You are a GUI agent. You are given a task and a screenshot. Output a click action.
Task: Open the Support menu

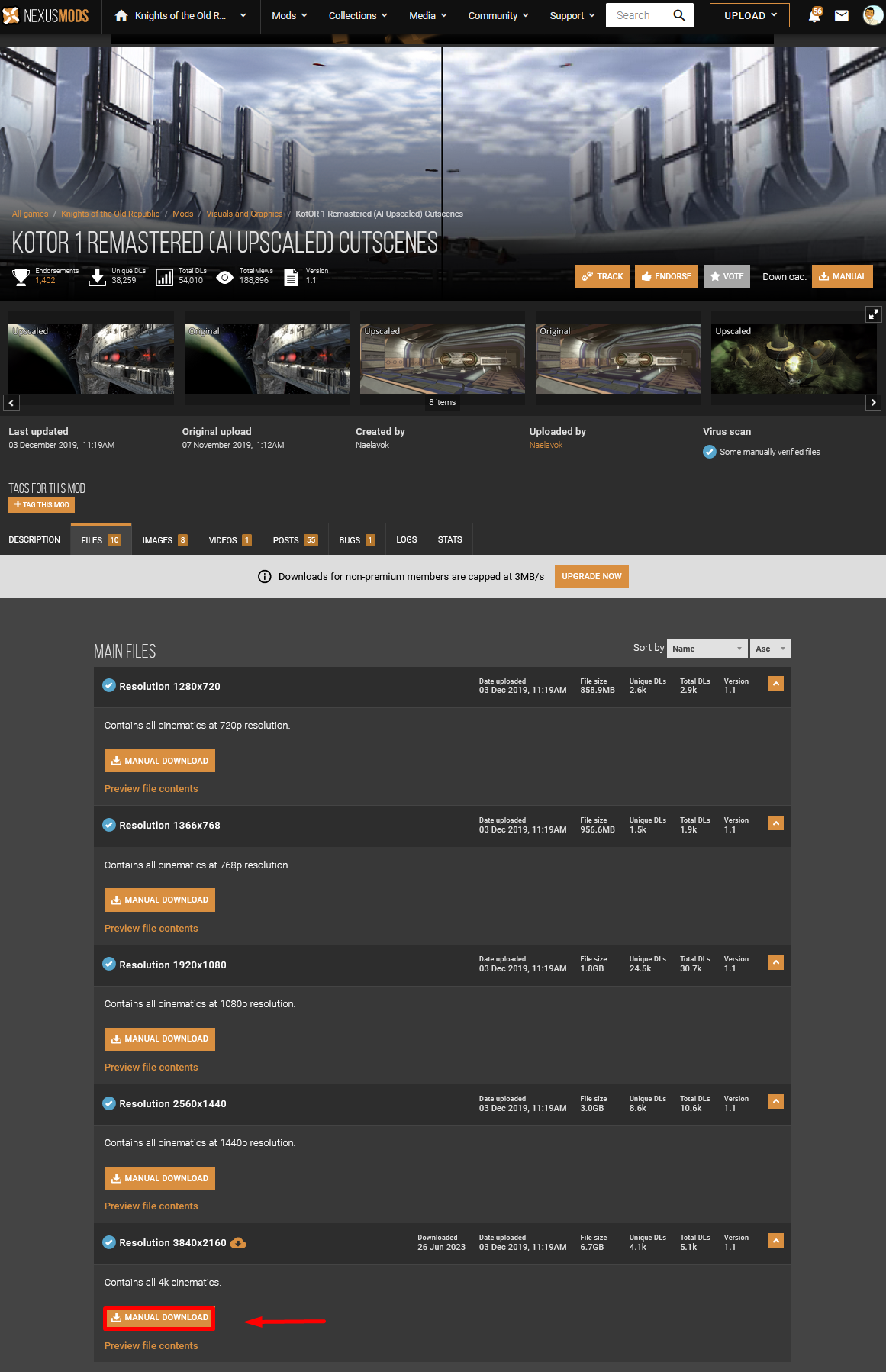click(x=572, y=15)
